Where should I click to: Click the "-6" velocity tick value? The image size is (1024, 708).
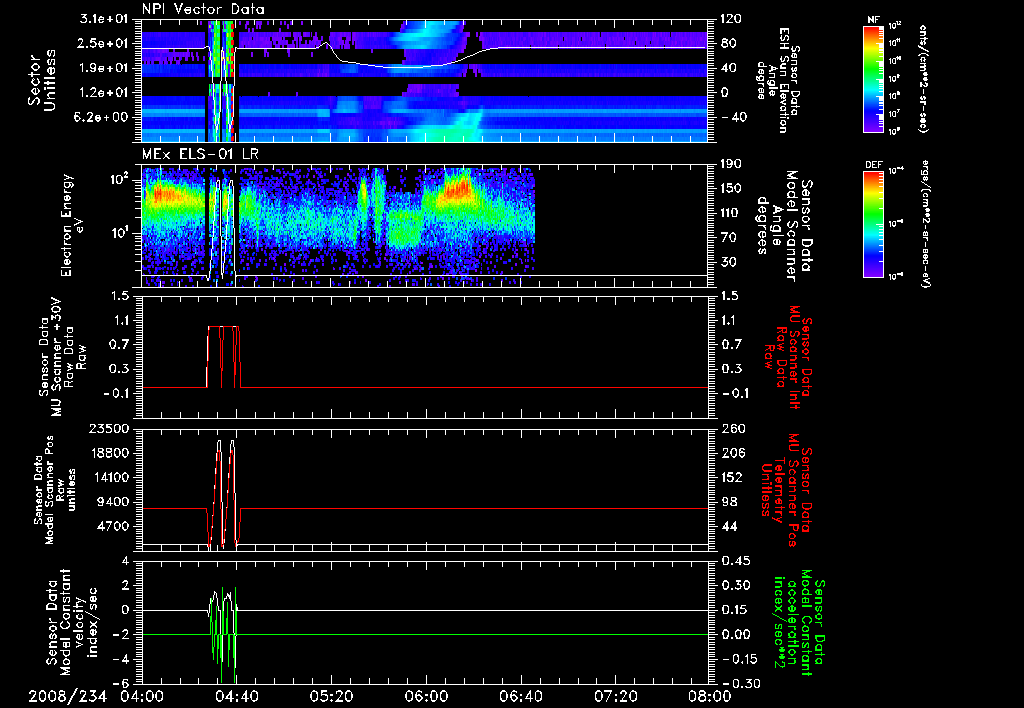pyautogui.click(x=120, y=684)
